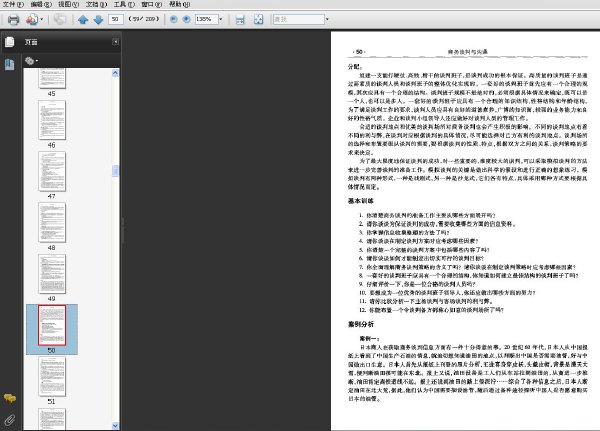This screenshot has width=600, height=431.
Task: Select page 51 thumbnail
Action: [52, 377]
